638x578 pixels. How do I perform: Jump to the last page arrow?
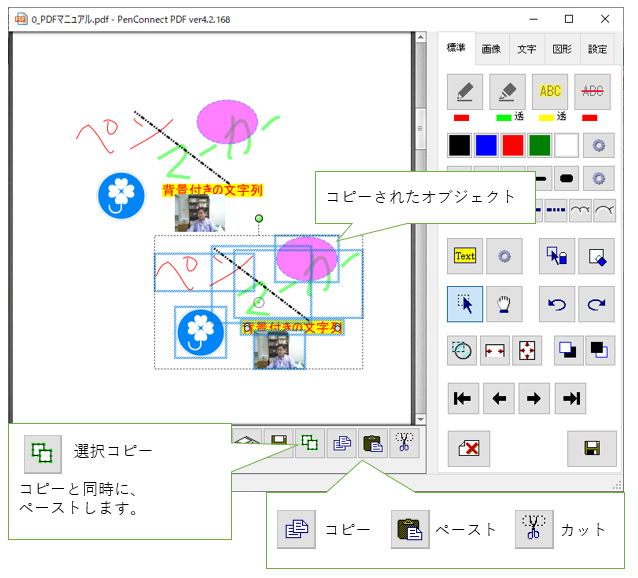(x=572, y=398)
